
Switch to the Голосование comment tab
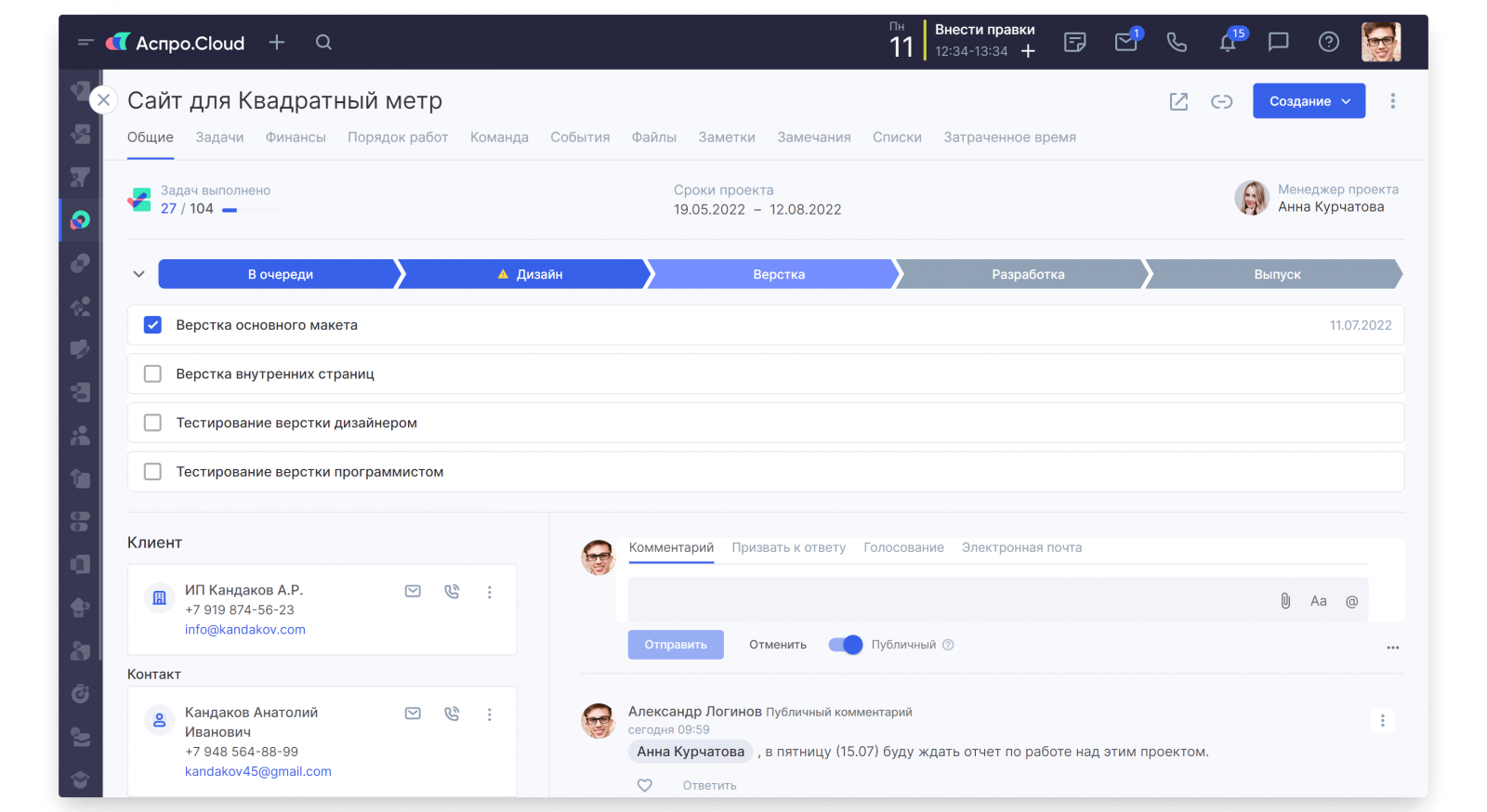click(903, 547)
